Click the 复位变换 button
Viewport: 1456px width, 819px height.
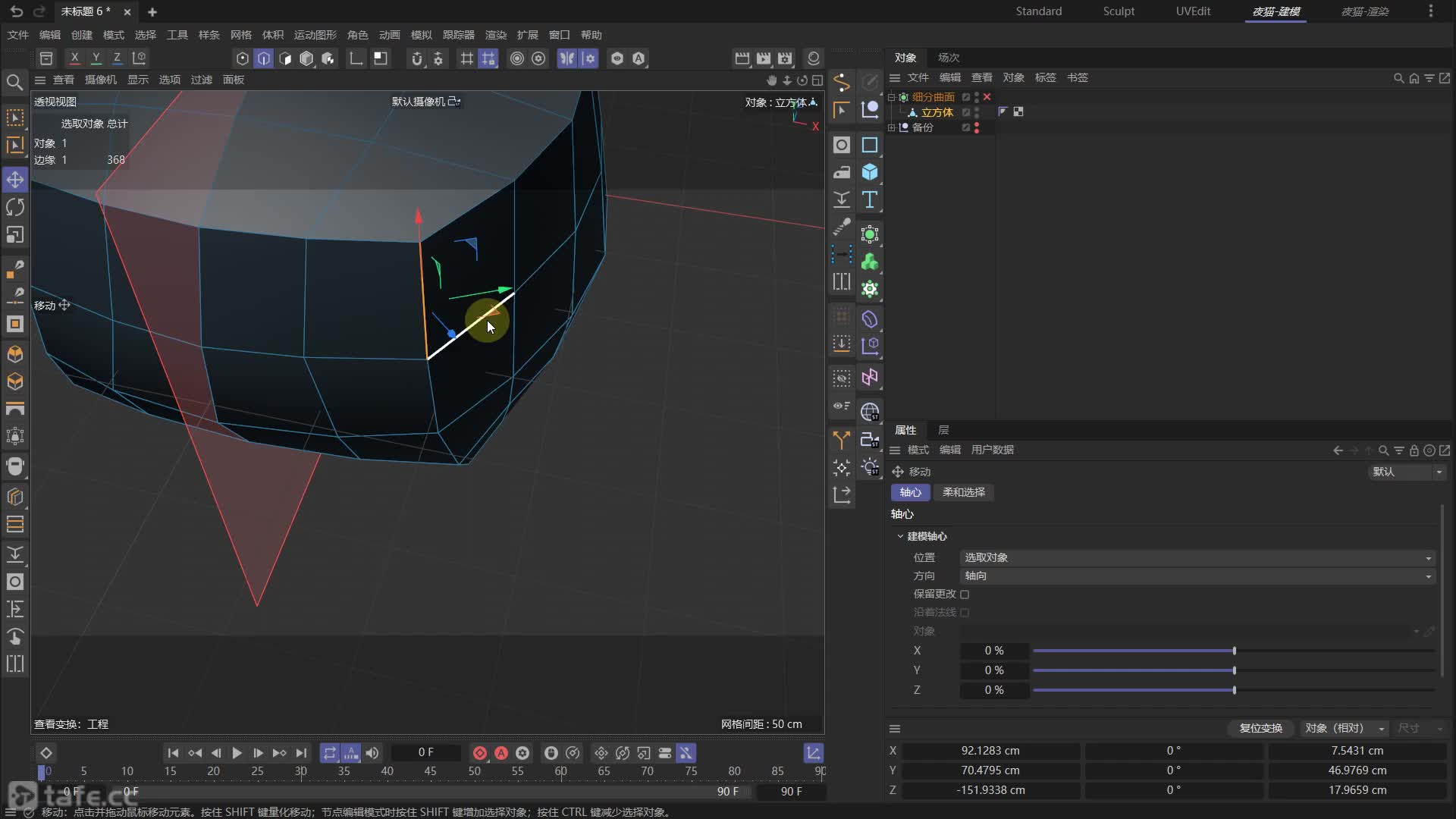1260,728
